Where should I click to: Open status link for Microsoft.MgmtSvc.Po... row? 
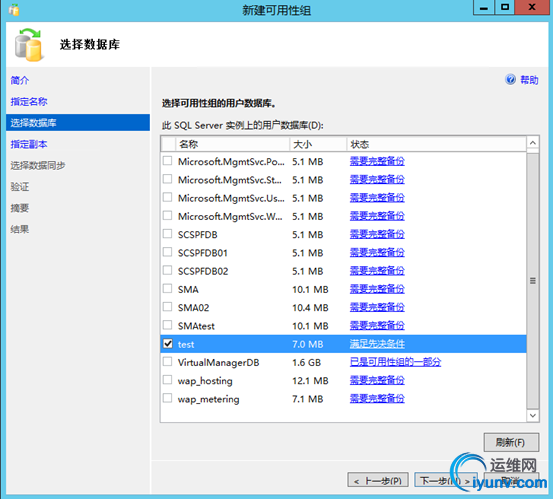pyautogui.click(x=377, y=161)
